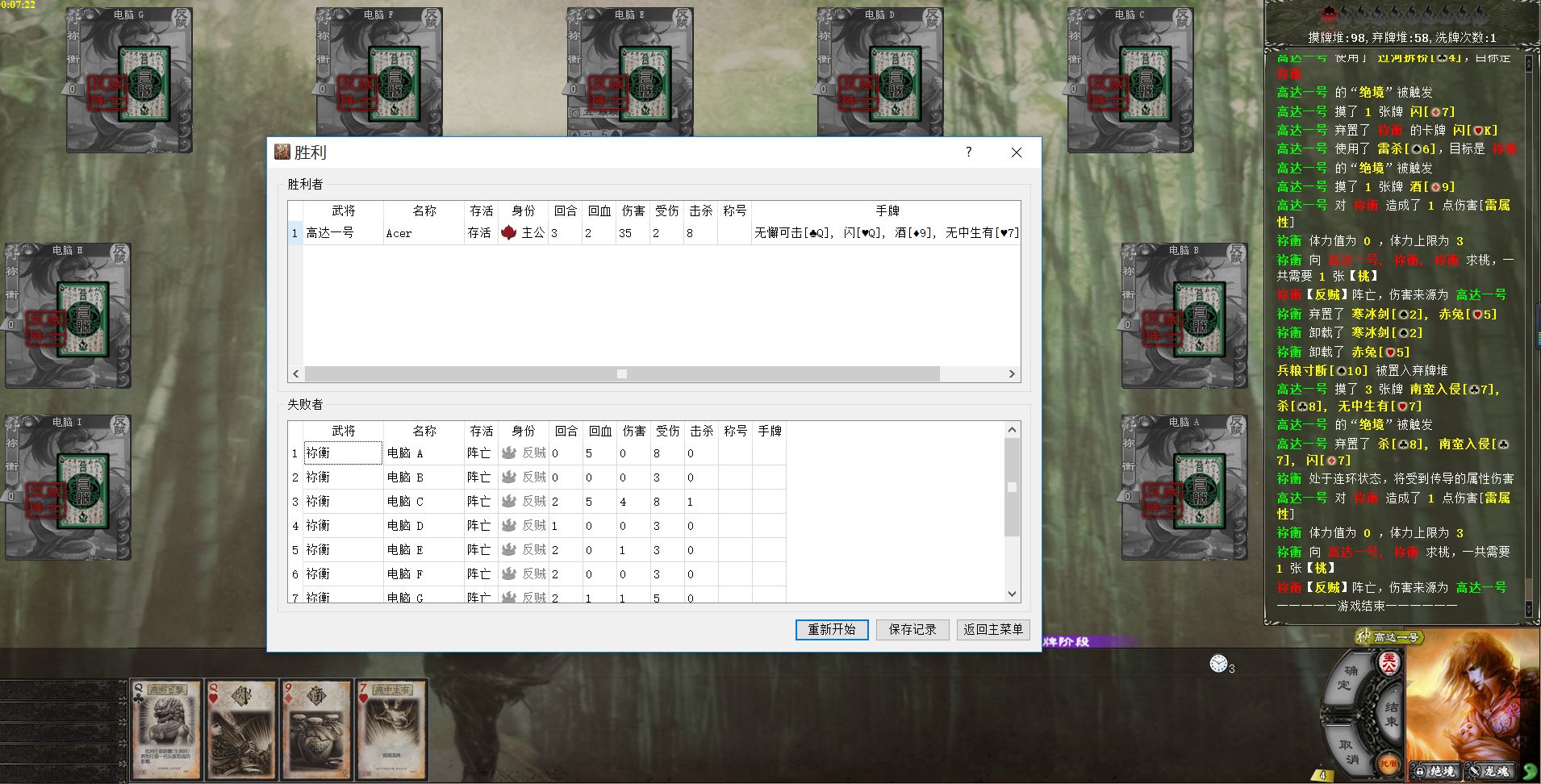Click the red 主公 role badge
1541x784 pixels.
(x=1389, y=665)
